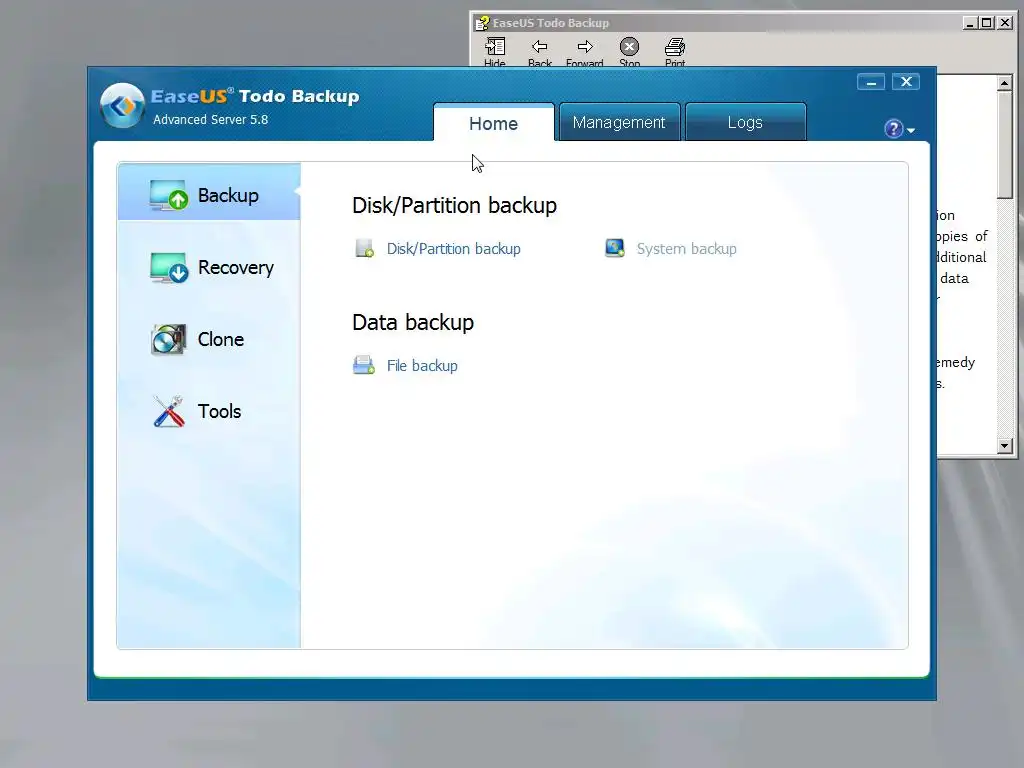Select the Clone label in sidebar
This screenshot has width=1024, height=768.
[221, 339]
